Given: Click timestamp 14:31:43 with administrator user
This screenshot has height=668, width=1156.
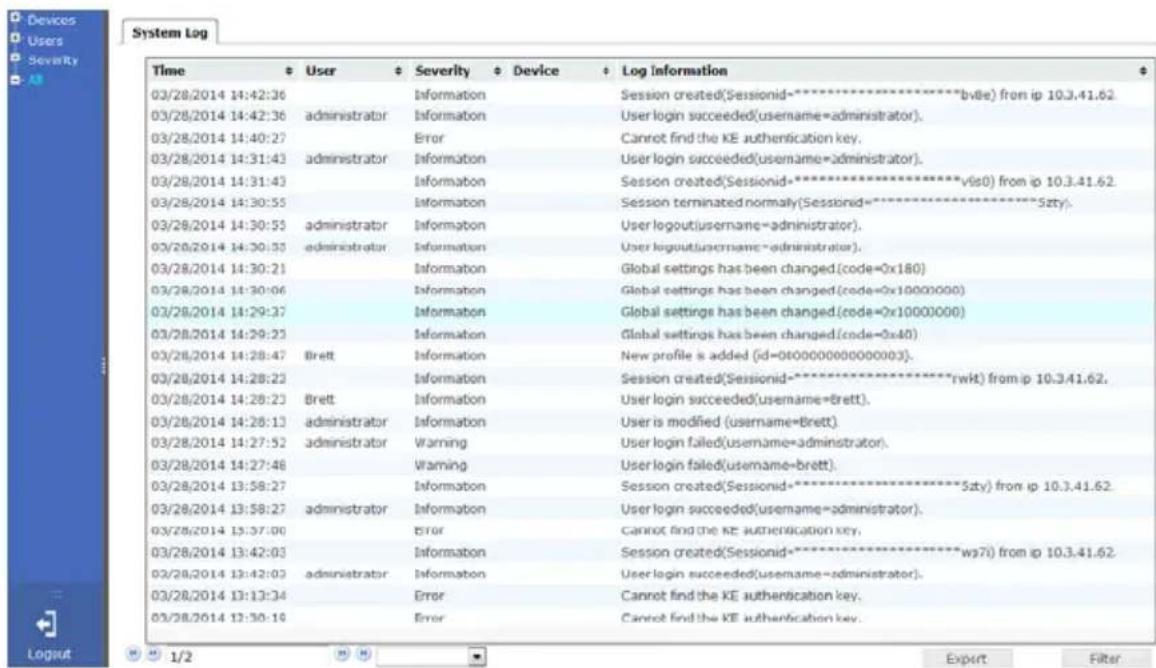Looking at the screenshot, I should point(218,159).
